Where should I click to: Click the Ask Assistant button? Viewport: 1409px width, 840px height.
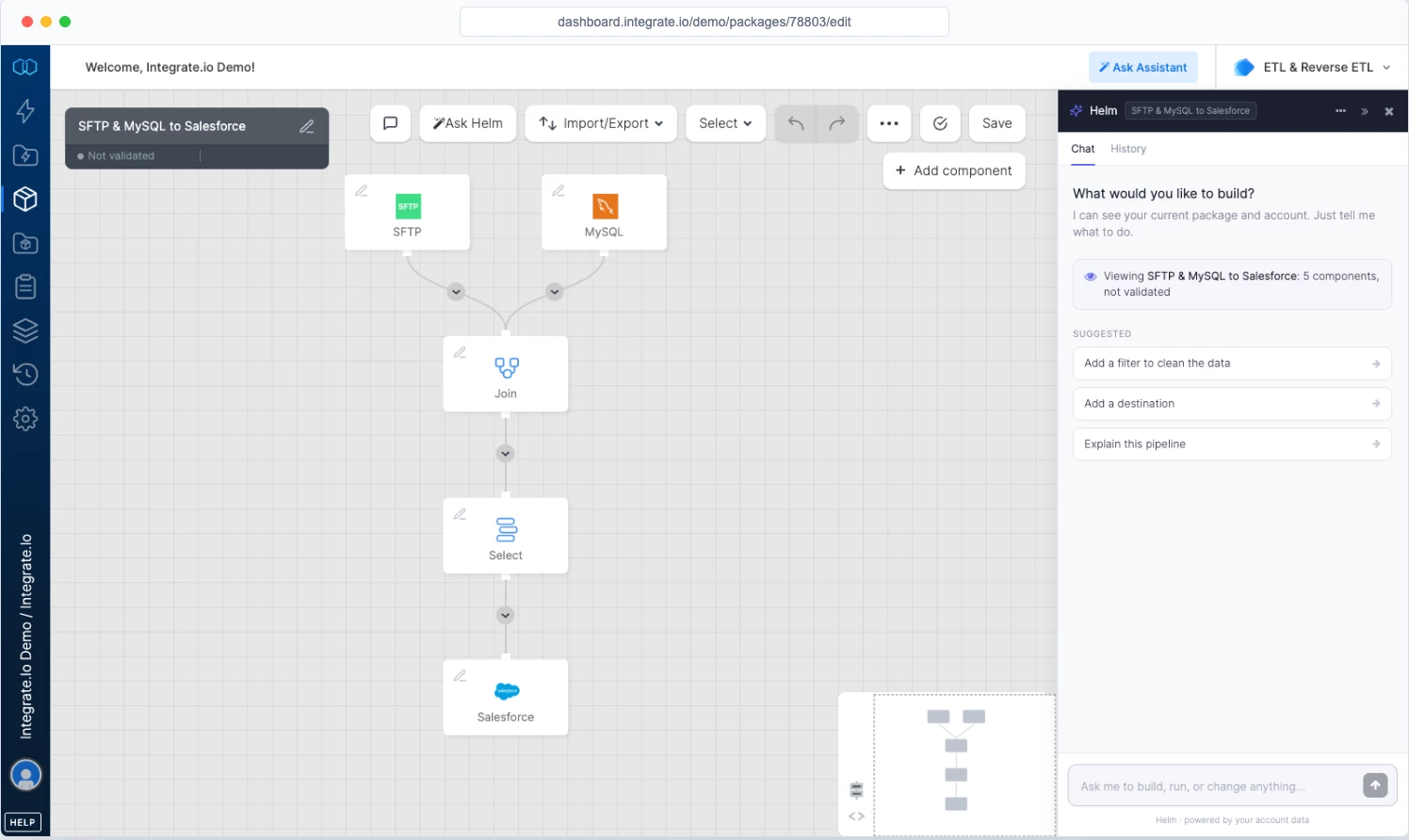tap(1143, 67)
